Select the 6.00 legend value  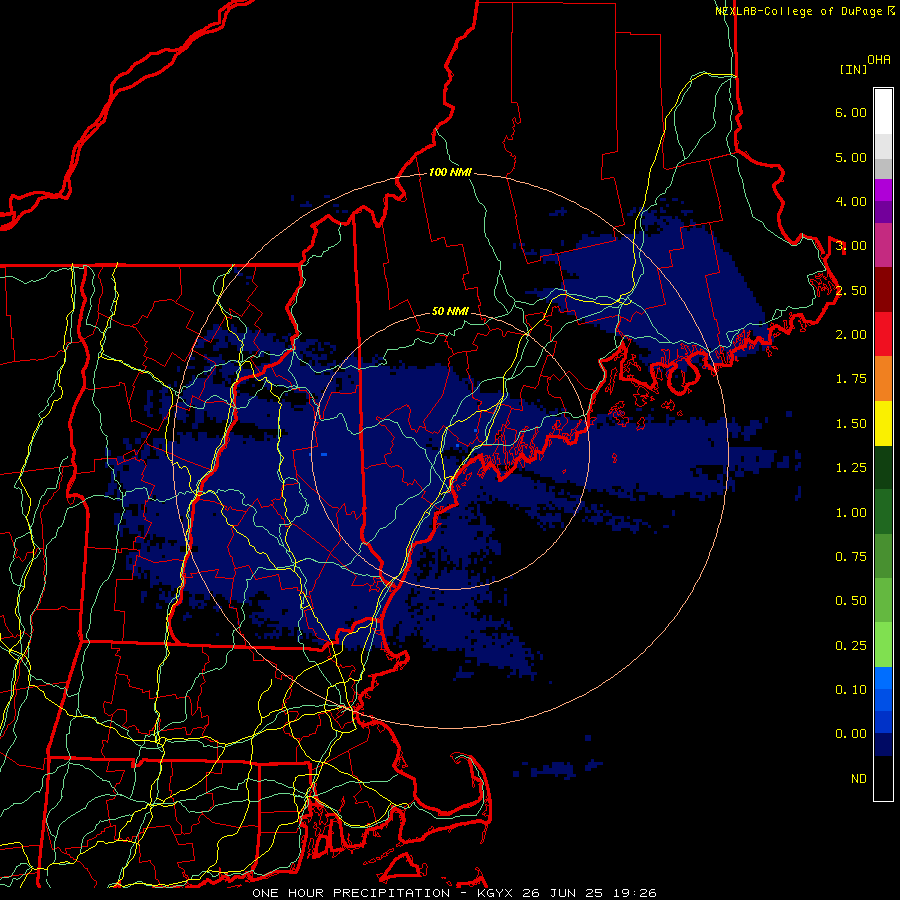(851, 112)
